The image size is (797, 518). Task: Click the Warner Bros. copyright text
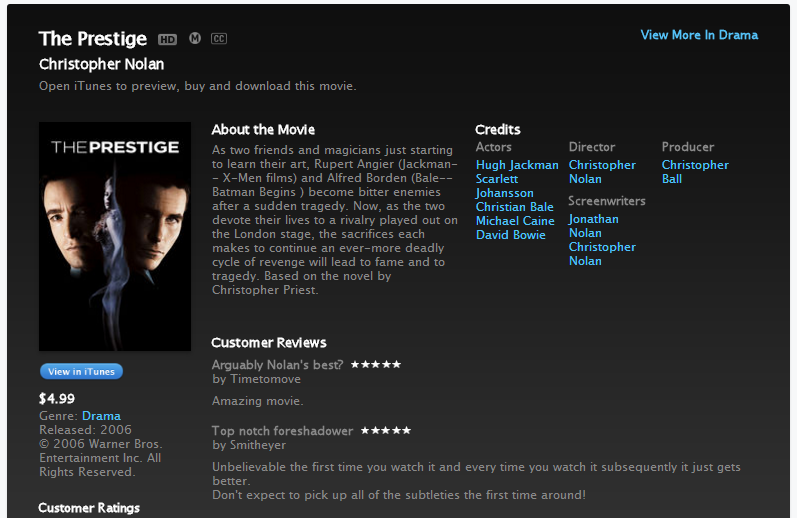101,458
